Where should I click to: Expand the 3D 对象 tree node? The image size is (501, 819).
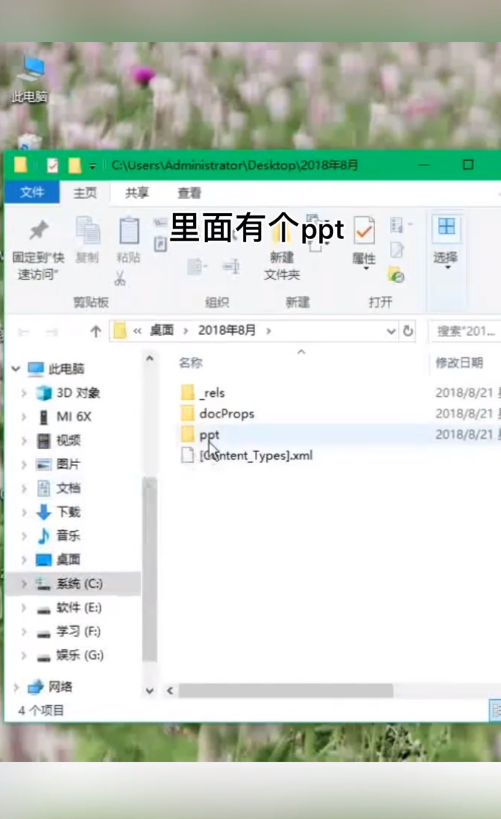[24, 393]
